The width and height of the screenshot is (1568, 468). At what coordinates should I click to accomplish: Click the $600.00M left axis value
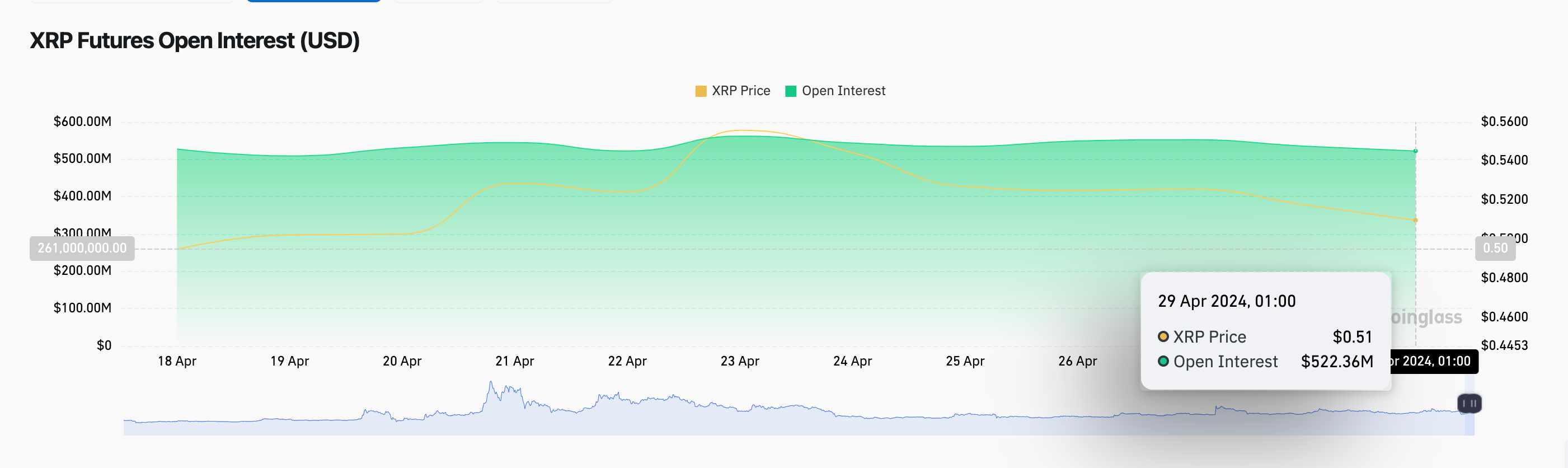click(x=83, y=121)
